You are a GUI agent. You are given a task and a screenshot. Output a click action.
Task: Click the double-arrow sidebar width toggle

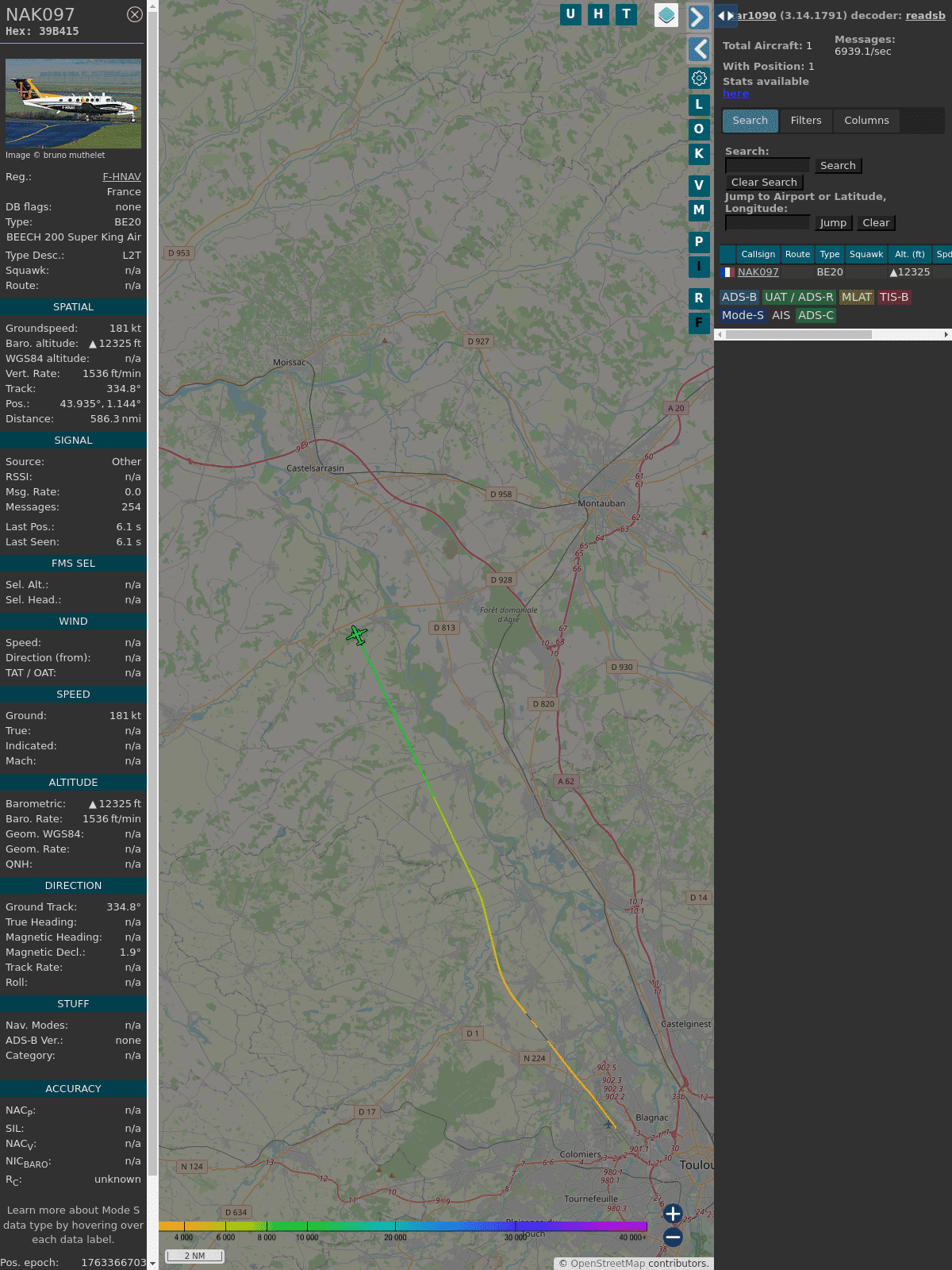tap(725, 15)
